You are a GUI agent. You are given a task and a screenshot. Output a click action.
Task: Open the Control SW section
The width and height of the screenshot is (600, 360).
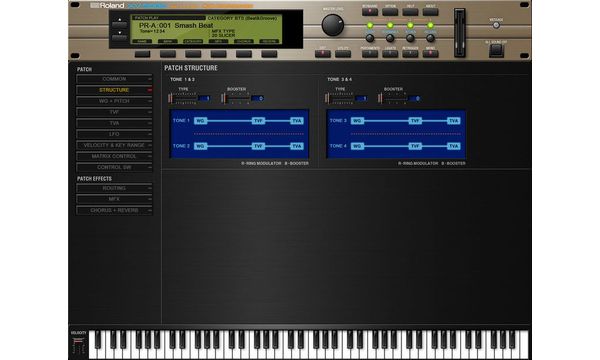tap(114, 168)
